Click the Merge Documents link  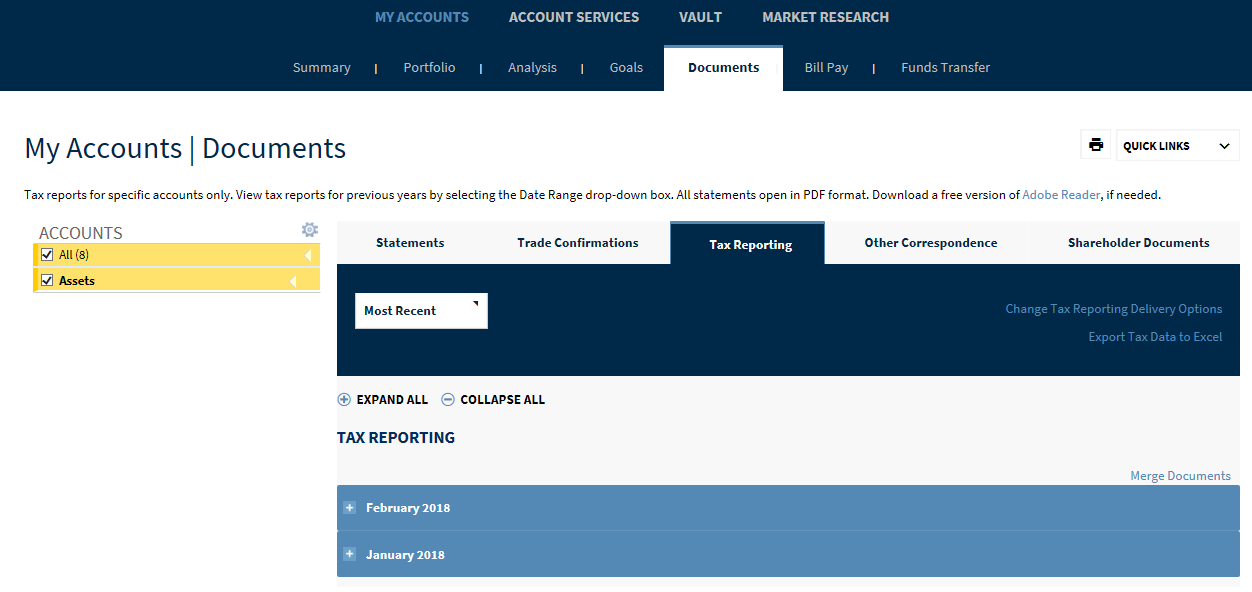point(1180,476)
